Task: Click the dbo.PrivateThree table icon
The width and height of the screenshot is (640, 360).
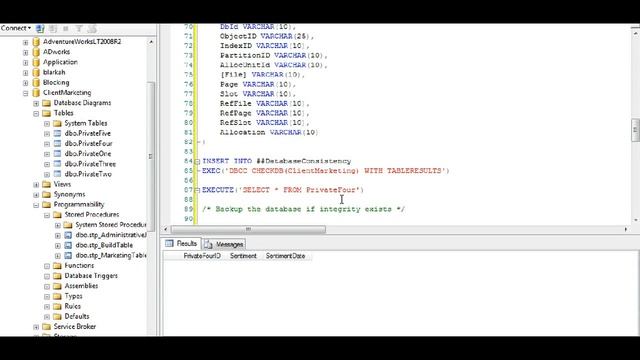Action: coord(58,164)
